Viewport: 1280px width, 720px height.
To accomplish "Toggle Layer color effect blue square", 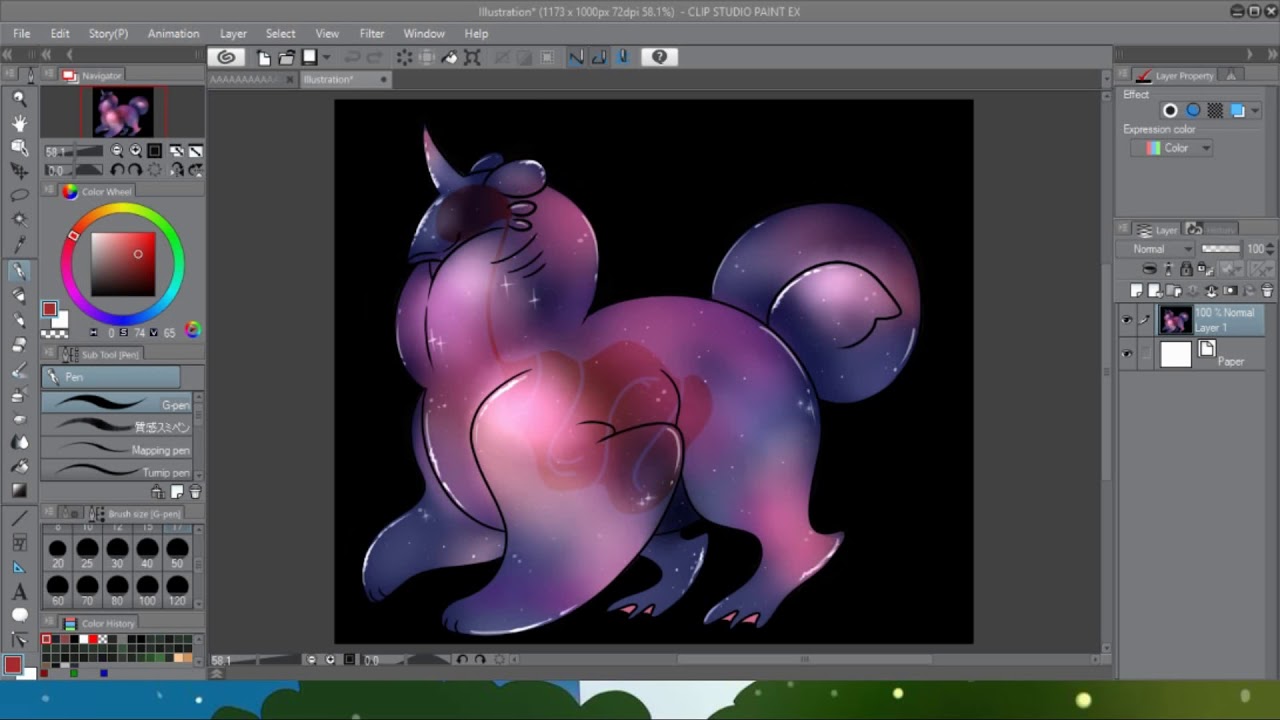I will pos(1238,110).
